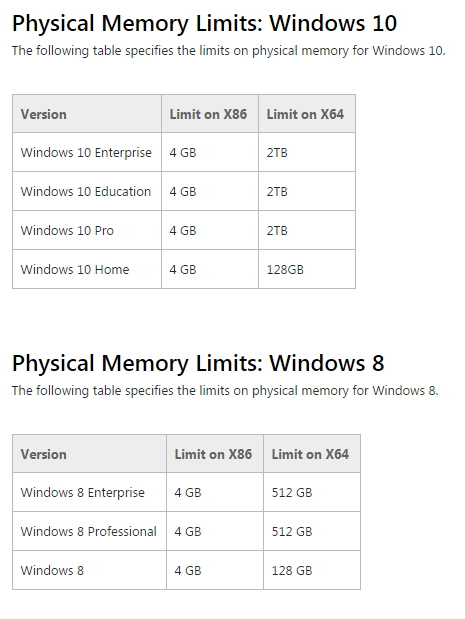Select the Version header in Windows 10 table
Screen dimensions: 465x619
(87, 114)
